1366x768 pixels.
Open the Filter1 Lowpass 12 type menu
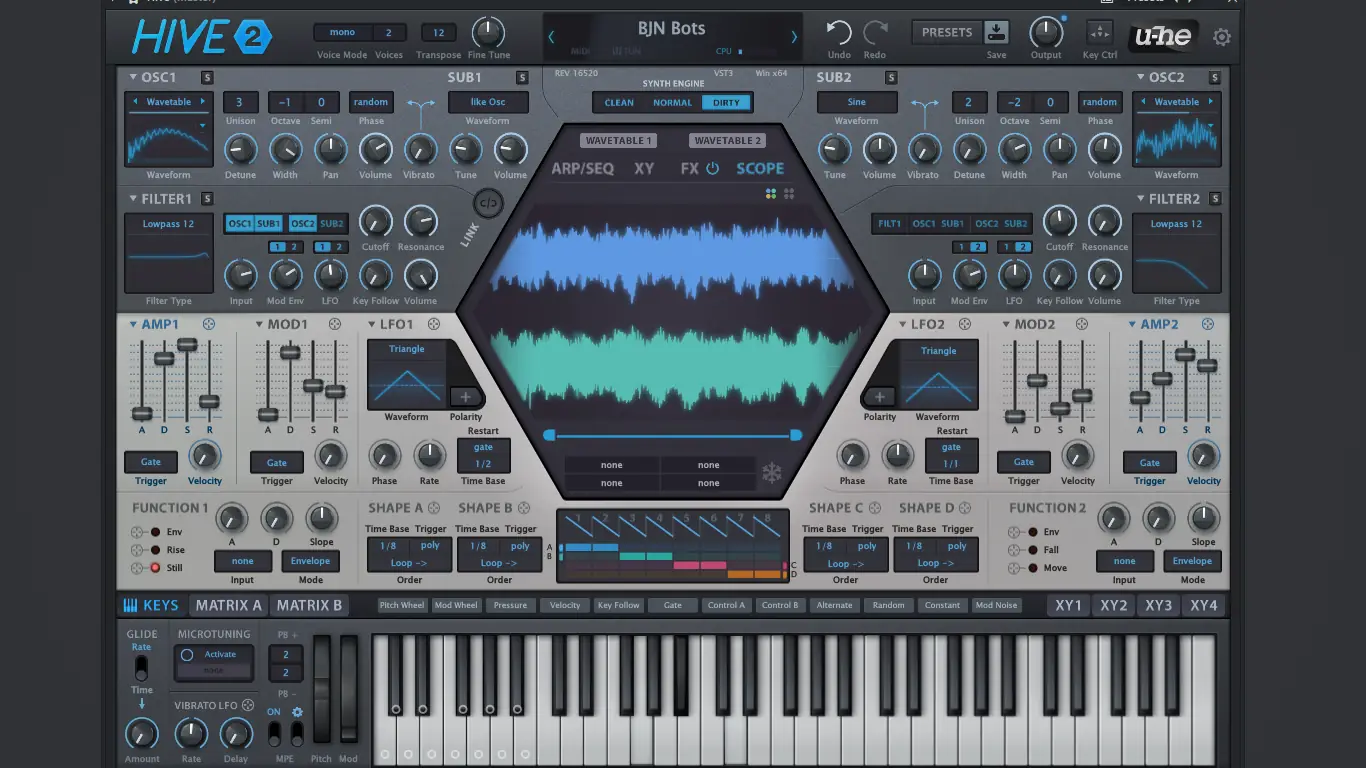coord(168,224)
